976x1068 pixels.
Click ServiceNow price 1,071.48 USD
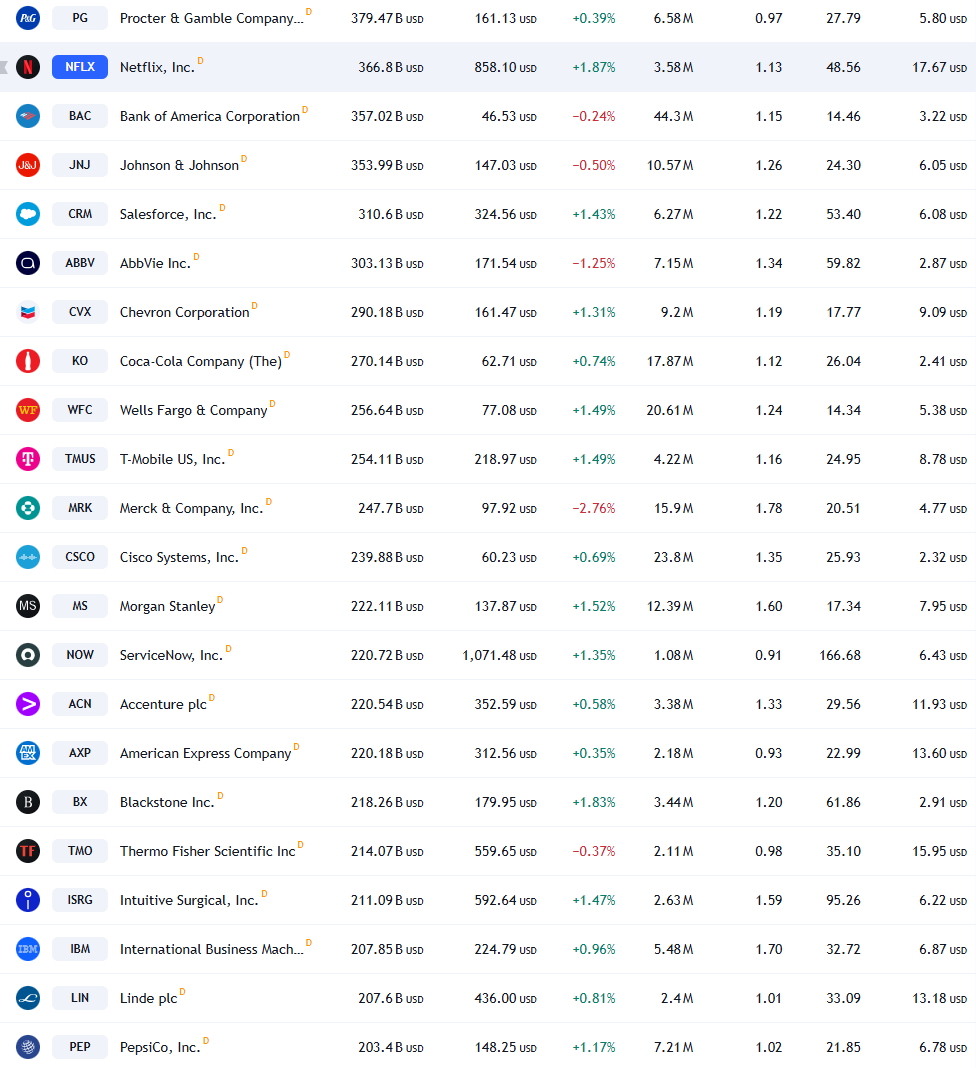point(499,656)
